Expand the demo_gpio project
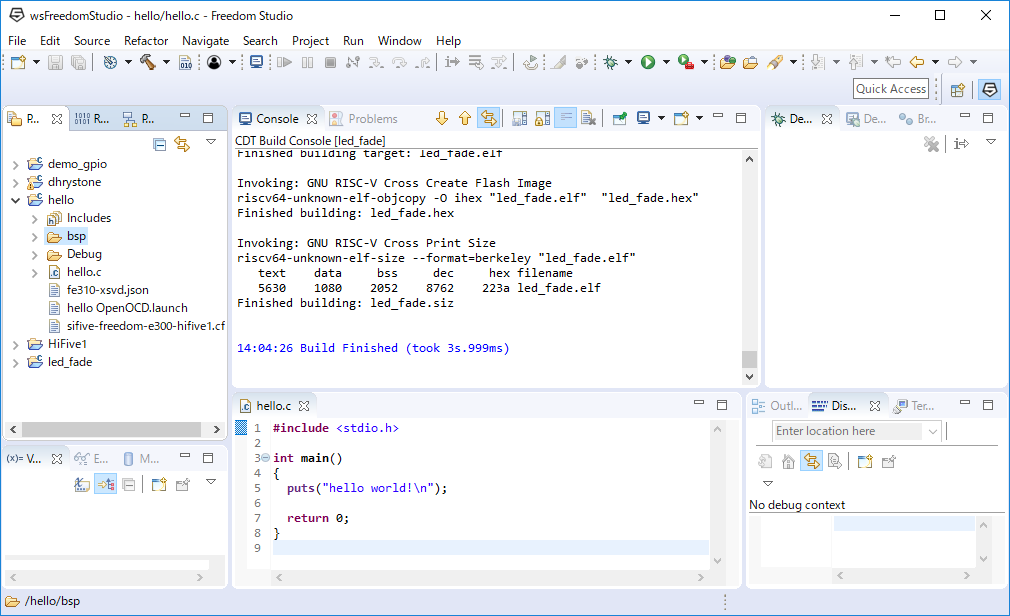 pos(15,165)
